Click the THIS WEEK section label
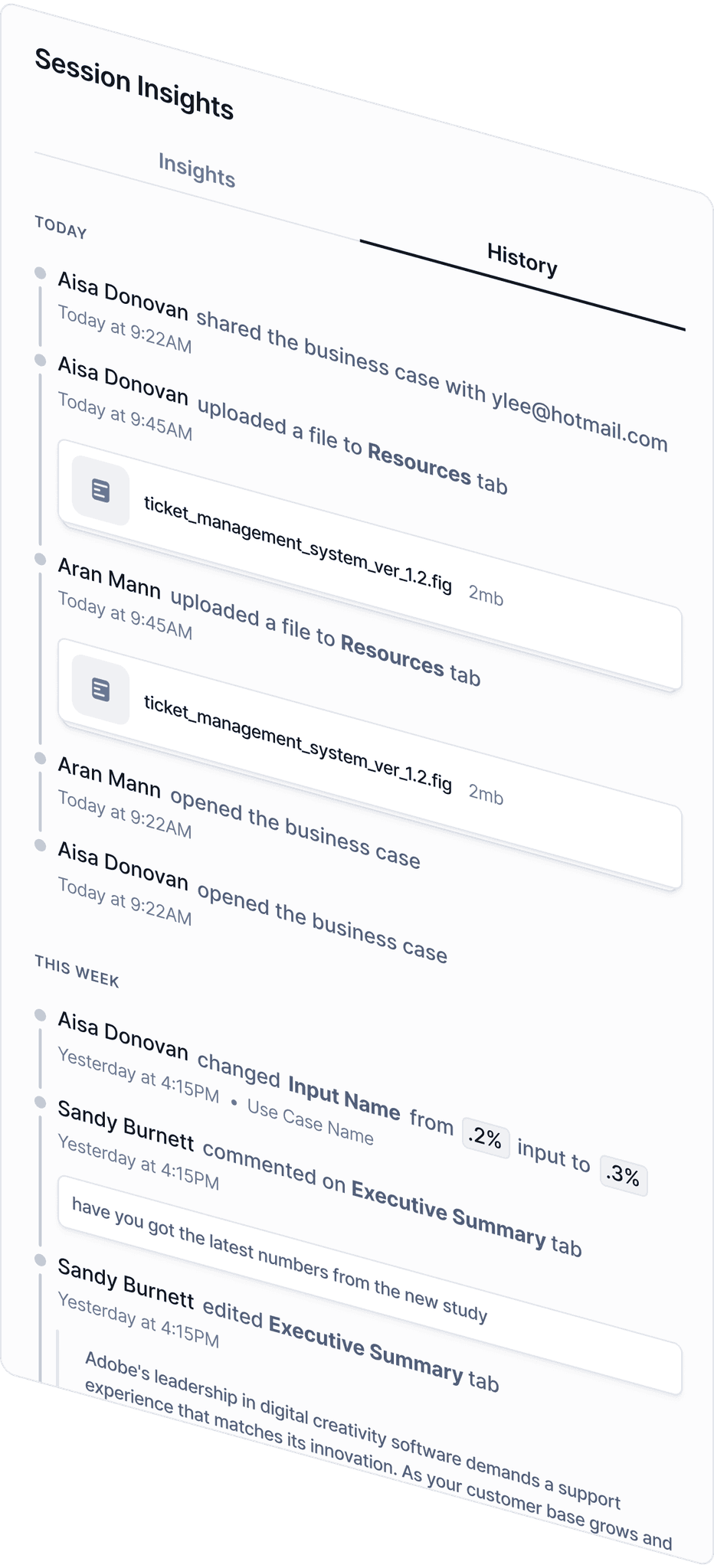 pos(77,972)
